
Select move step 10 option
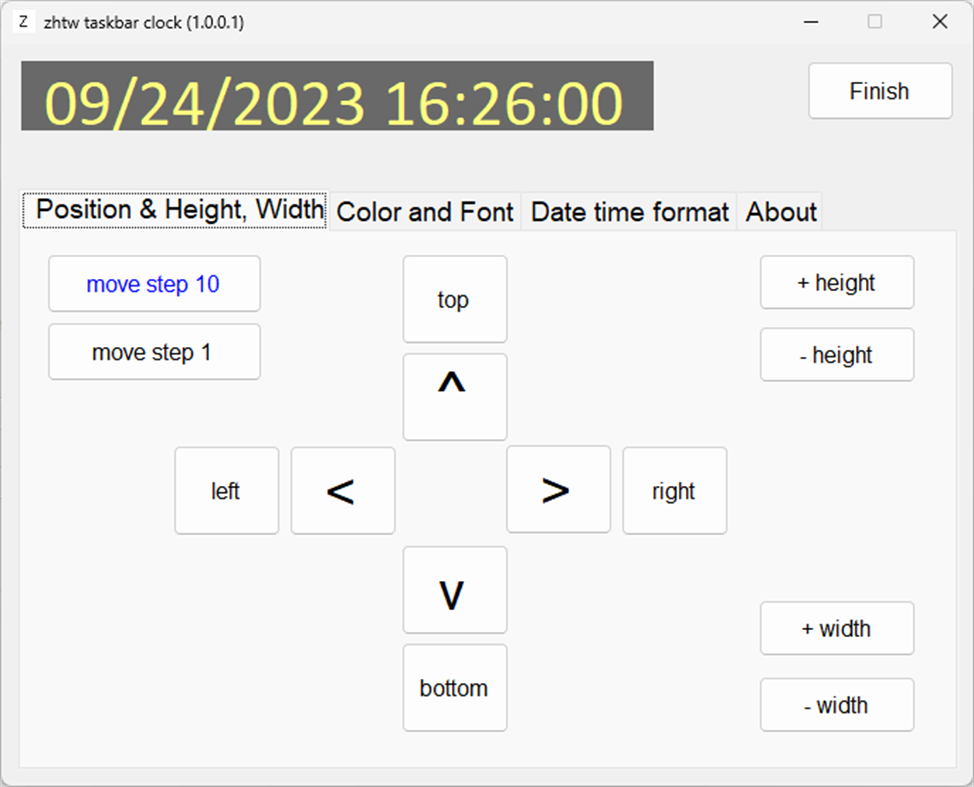(154, 284)
